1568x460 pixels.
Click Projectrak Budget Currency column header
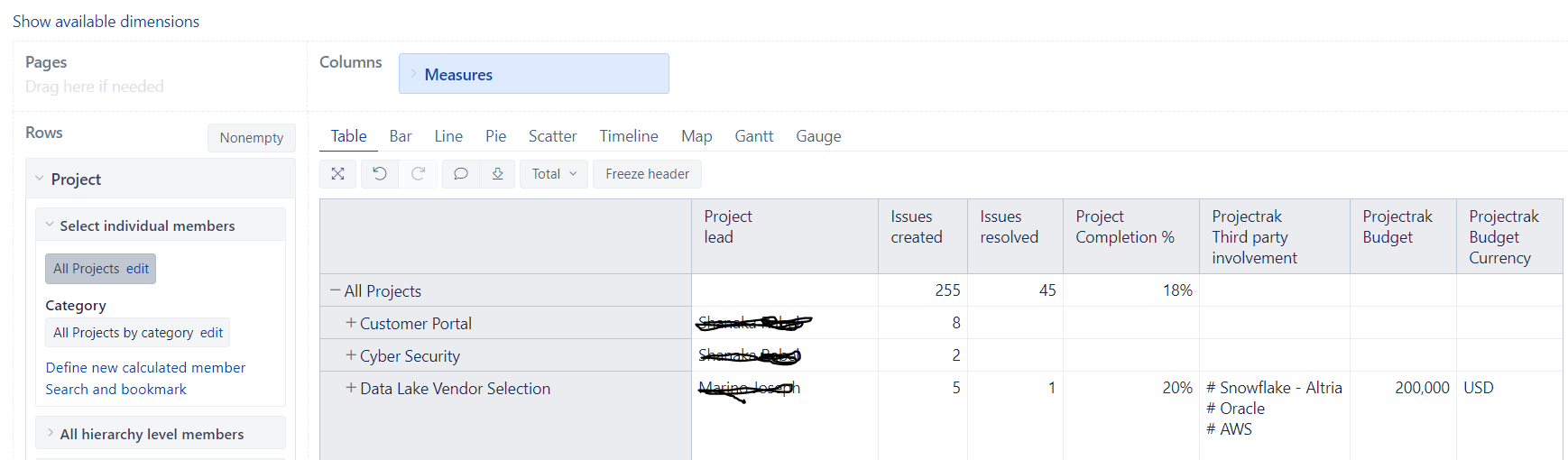pos(1509,236)
